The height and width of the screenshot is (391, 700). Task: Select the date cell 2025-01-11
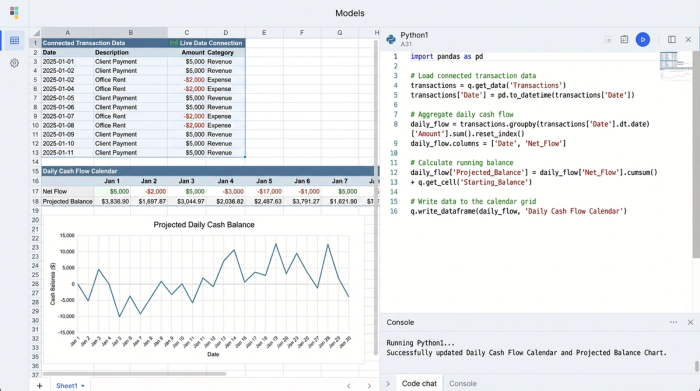67,153
